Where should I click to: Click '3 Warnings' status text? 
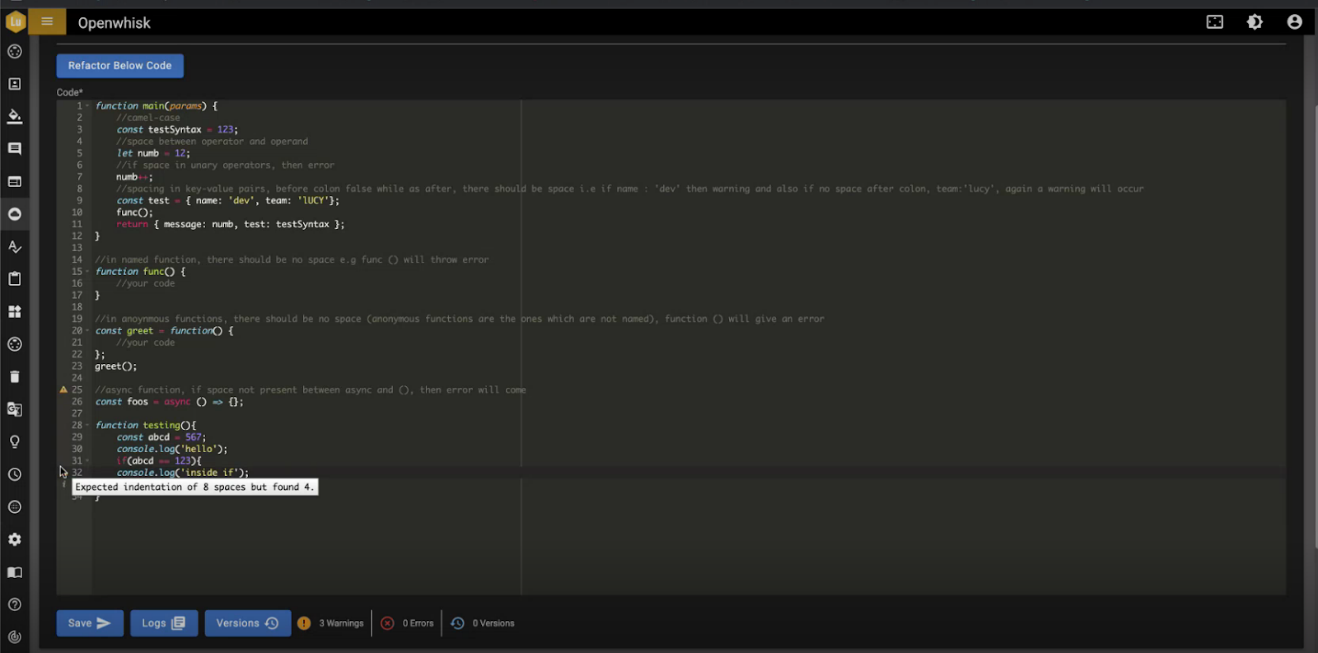[341, 623]
